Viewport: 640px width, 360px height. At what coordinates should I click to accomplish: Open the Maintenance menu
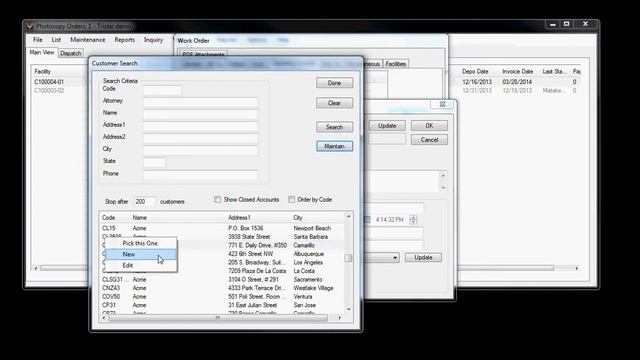click(x=88, y=40)
